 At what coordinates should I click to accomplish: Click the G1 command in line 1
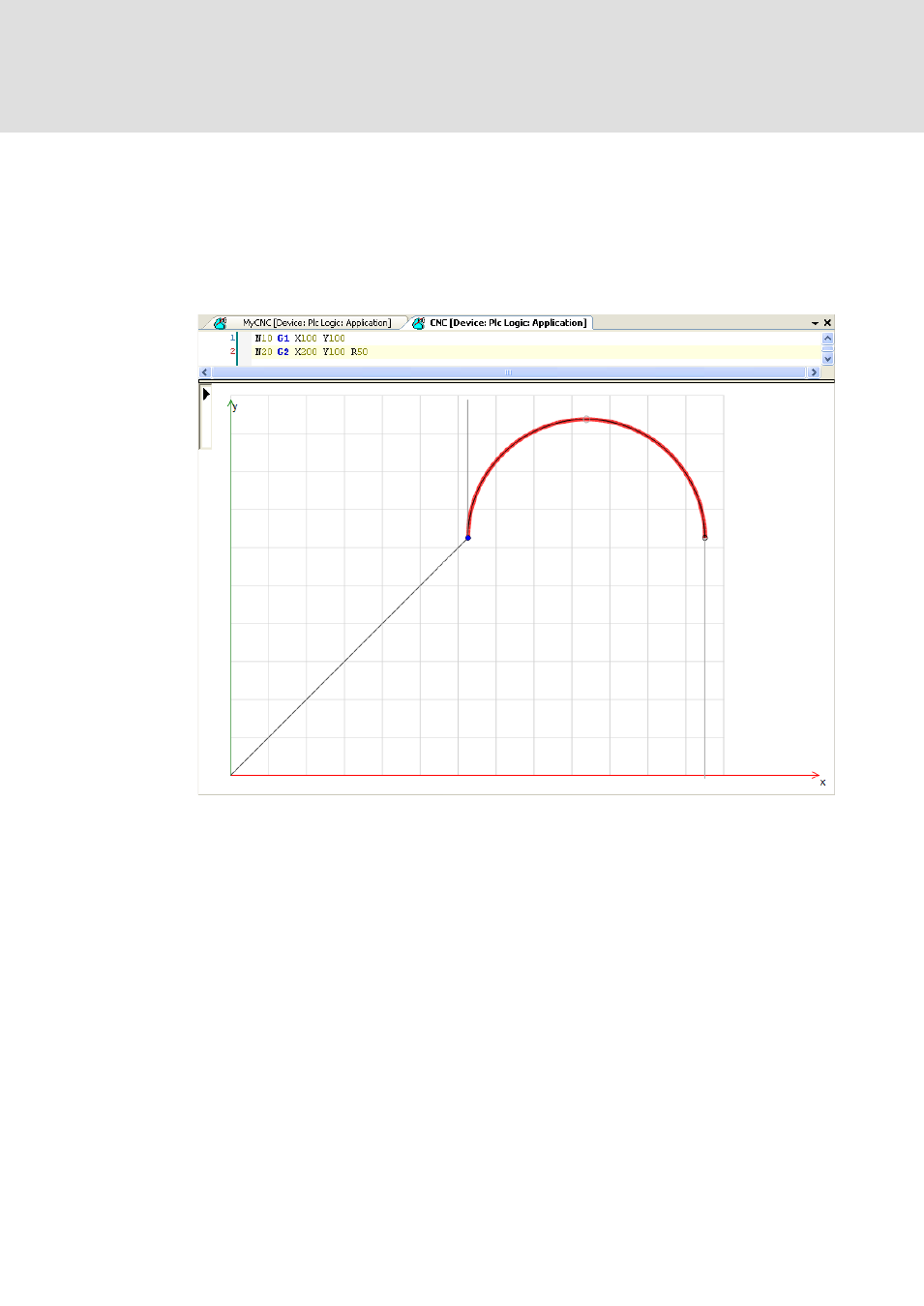283,339
